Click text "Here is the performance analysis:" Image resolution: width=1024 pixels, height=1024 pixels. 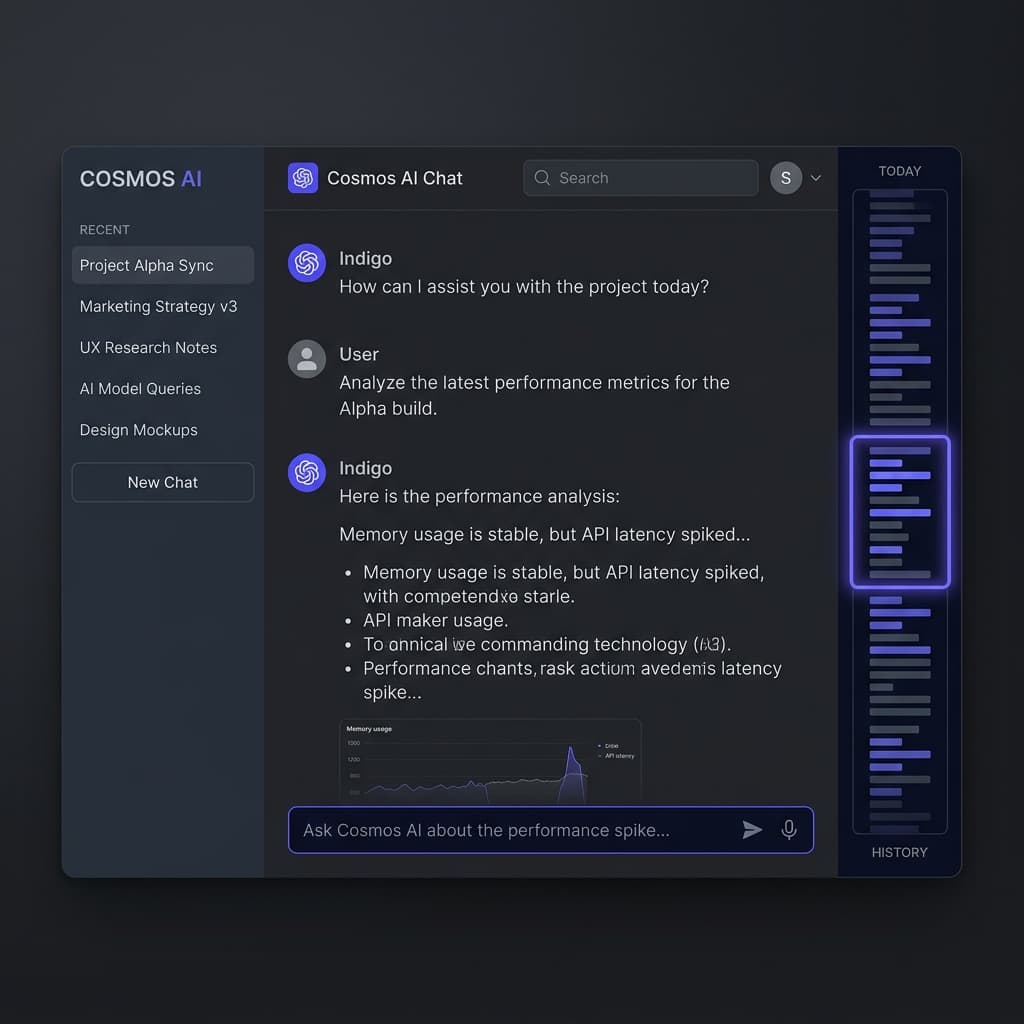(479, 496)
